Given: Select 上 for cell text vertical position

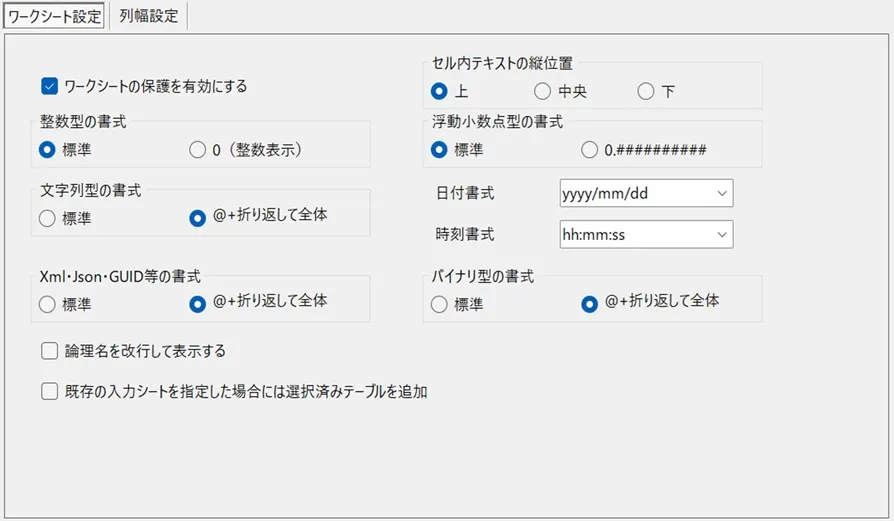Looking at the screenshot, I should click(x=439, y=91).
